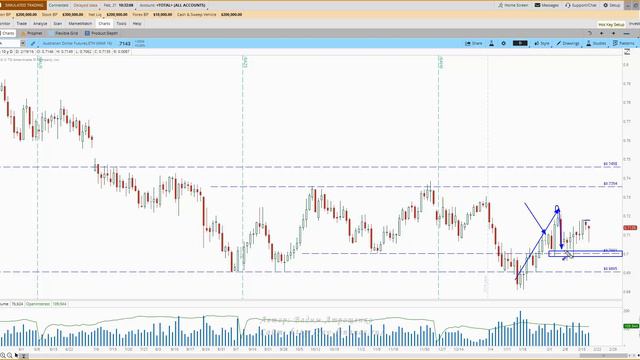The height and width of the screenshot is (360, 640).
Task: Click the zoom out magnifier icon
Action: 9,356
